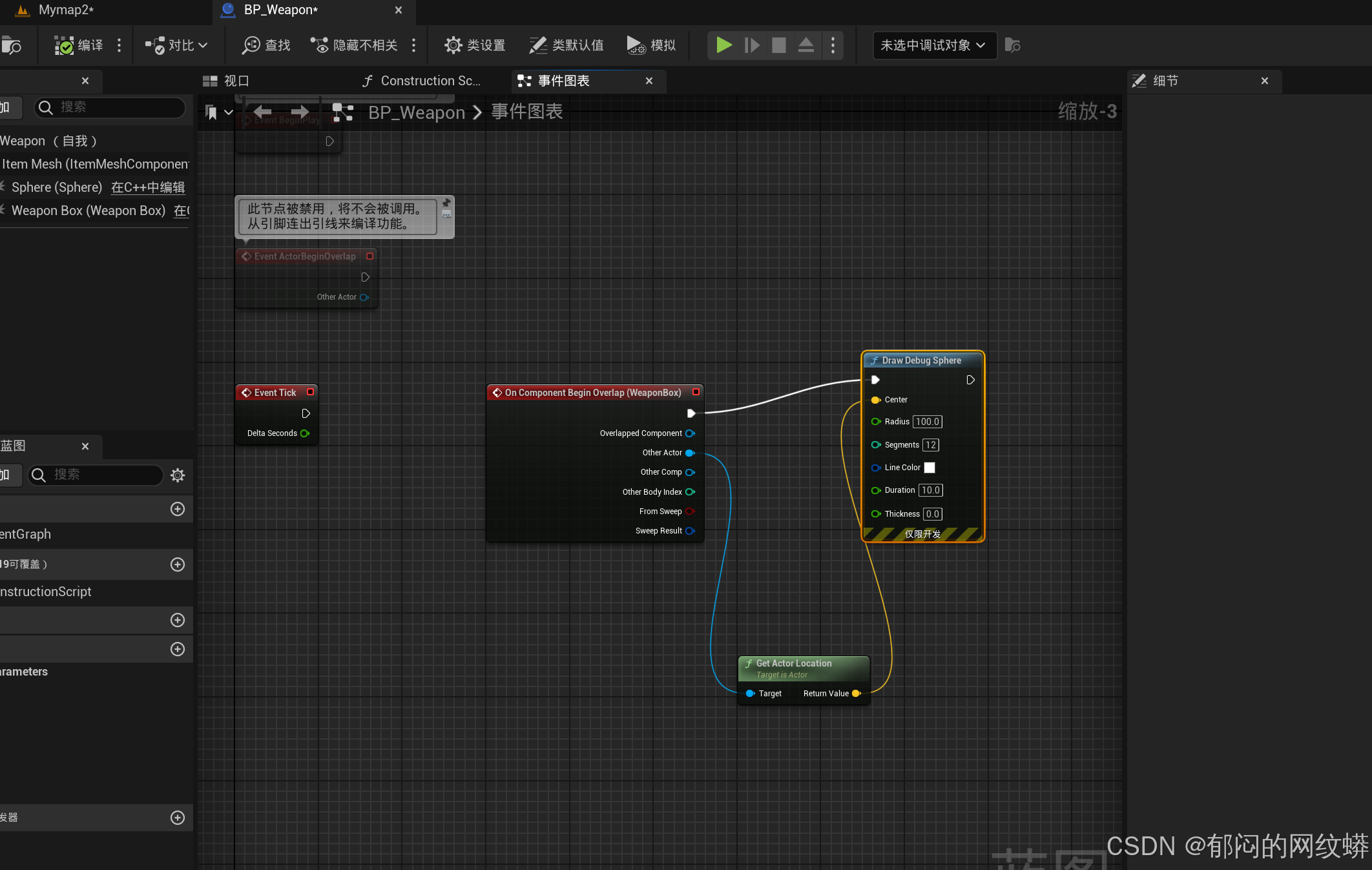Click the Compile (编译) toolbar icon

[x=65, y=45]
